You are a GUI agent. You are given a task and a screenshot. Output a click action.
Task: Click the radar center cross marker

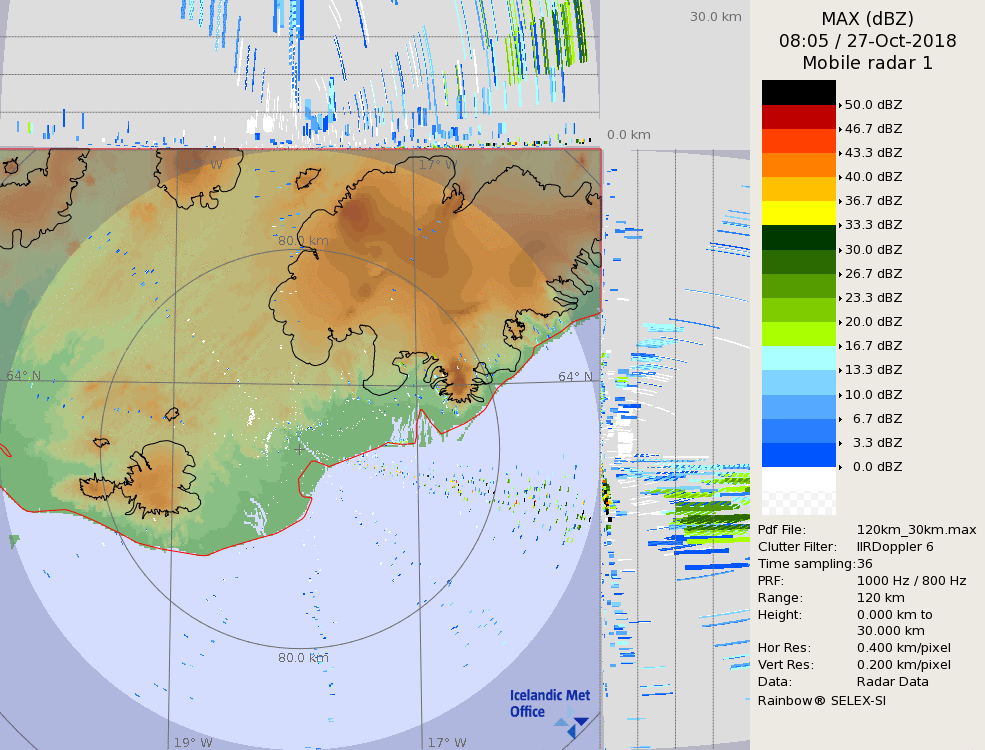coord(299,449)
